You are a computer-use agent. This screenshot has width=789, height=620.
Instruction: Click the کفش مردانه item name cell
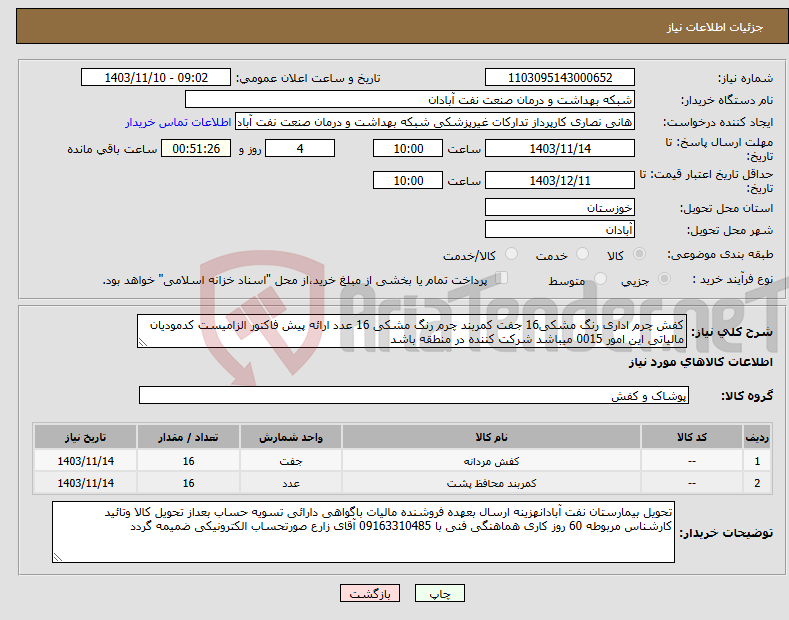coord(491,461)
